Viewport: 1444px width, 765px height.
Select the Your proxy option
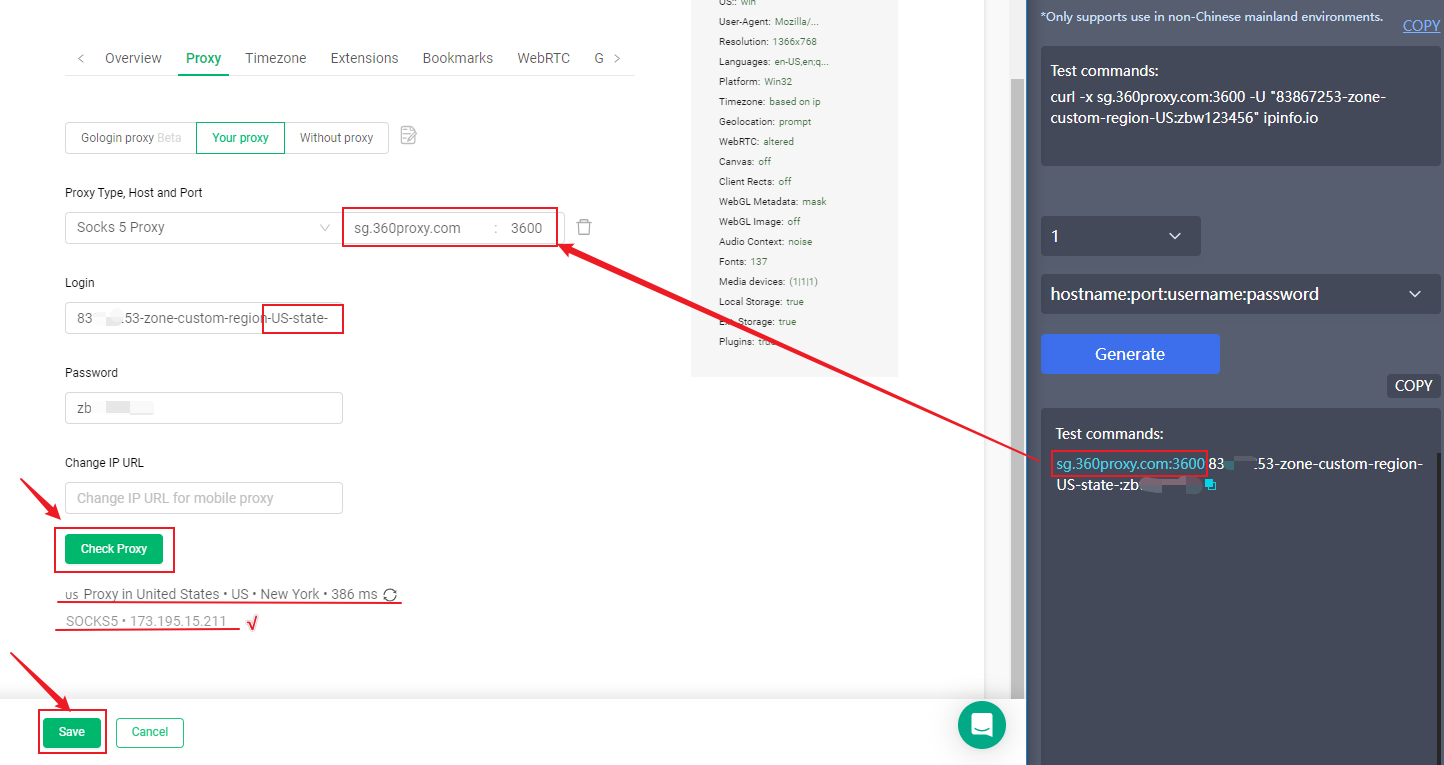(240, 138)
